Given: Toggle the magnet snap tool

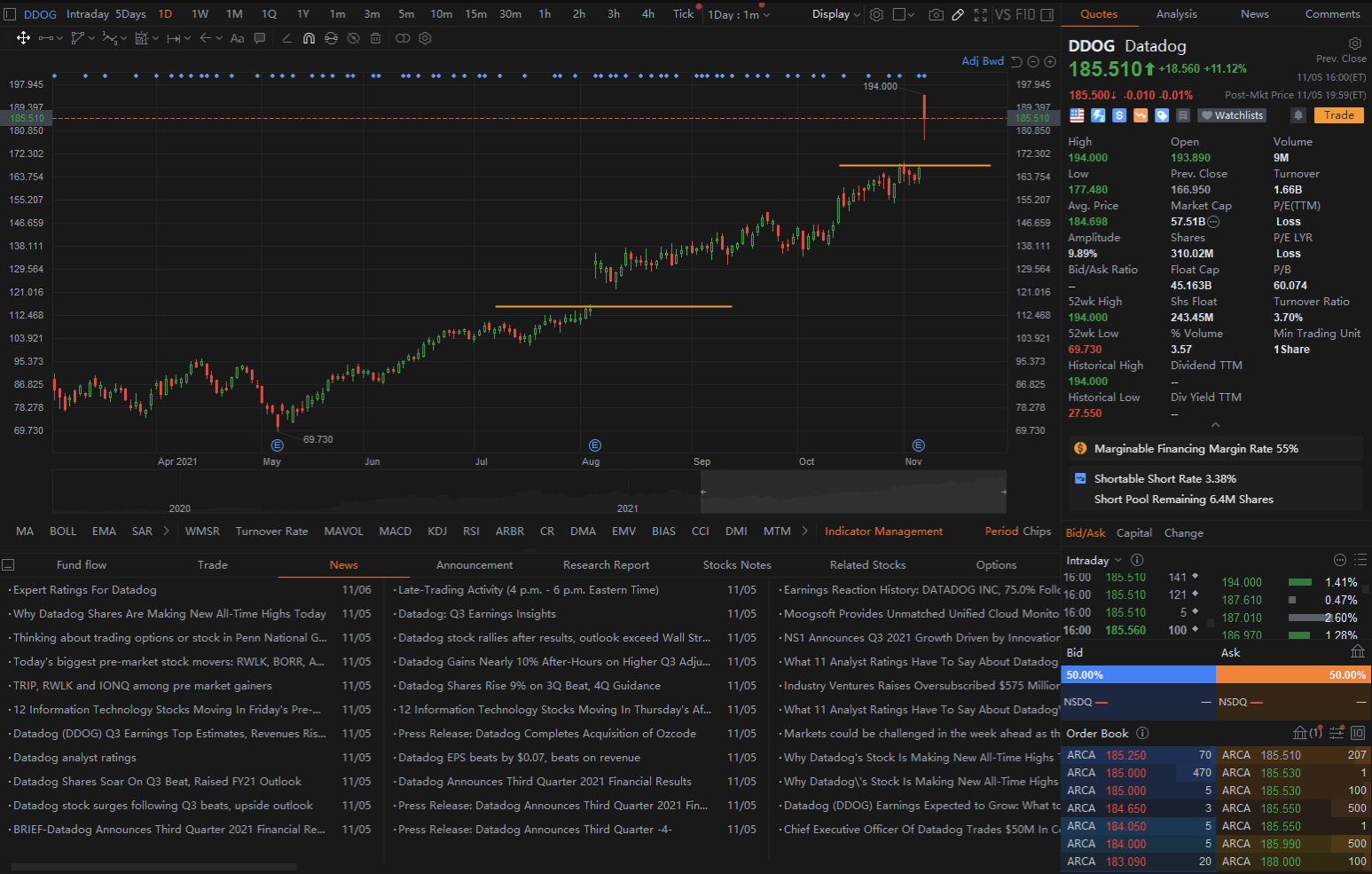Looking at the screenshot, I should click(309, 38).
